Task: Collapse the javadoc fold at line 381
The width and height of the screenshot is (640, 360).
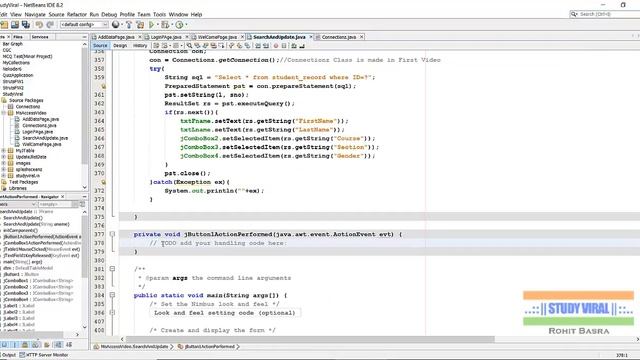Action: 112,269
